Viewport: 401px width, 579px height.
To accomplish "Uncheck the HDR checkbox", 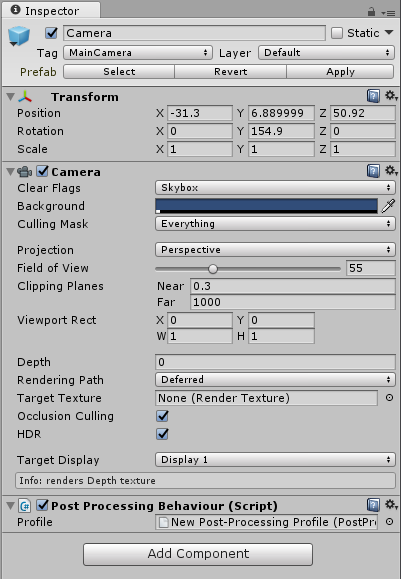I will pos(162,434).
